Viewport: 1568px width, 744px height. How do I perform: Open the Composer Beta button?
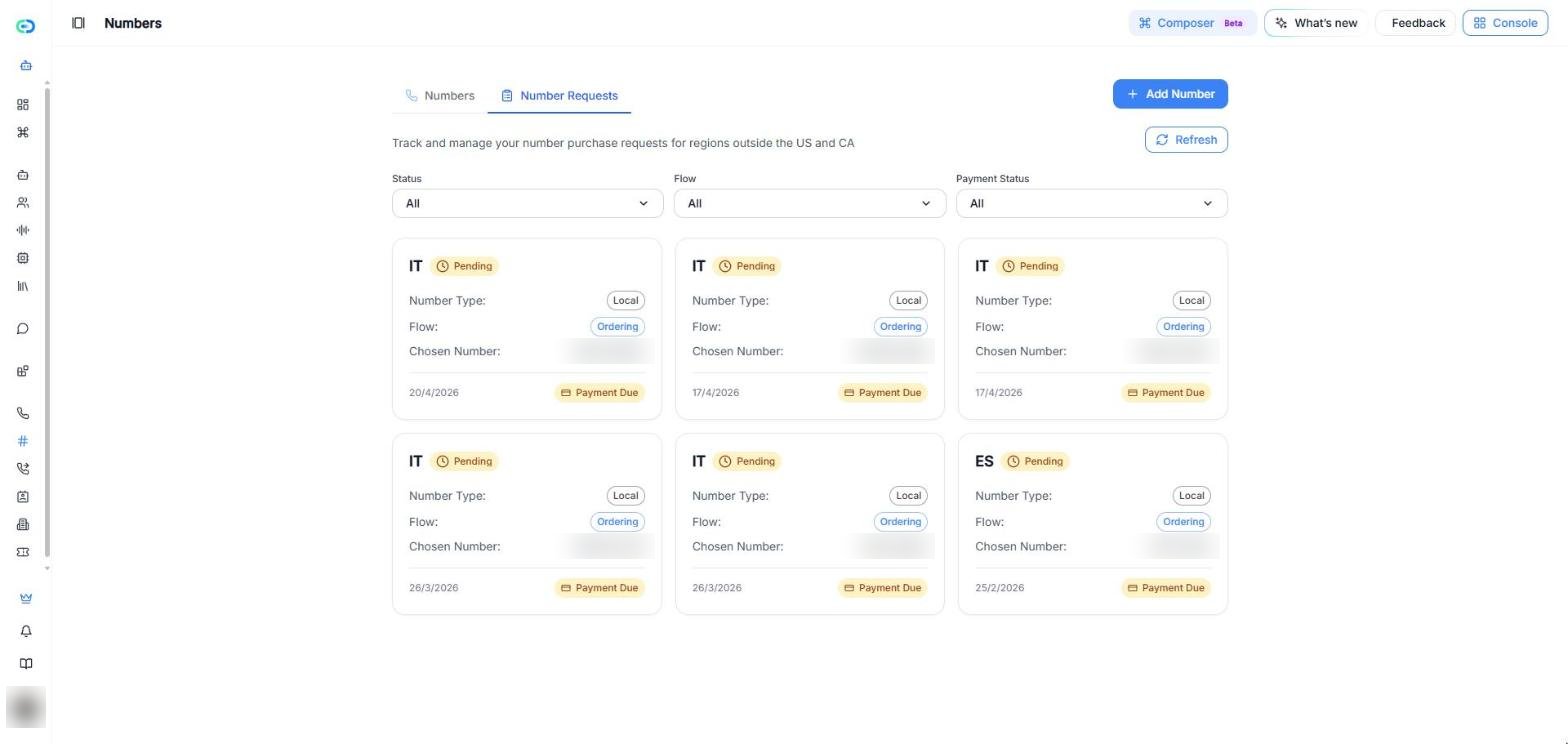coord(1192,23)
